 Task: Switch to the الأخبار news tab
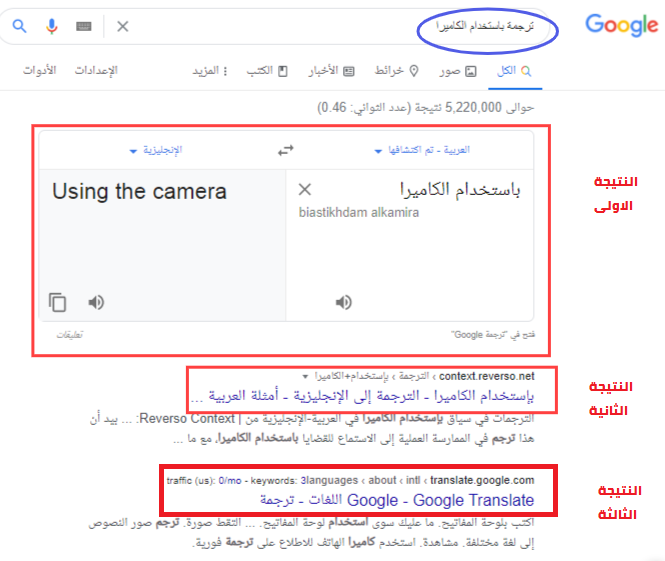[332, 71]
